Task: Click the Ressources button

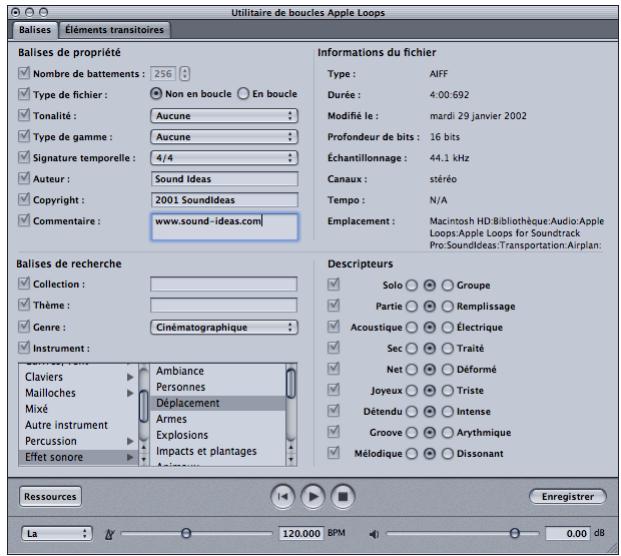Action: (x=50, y=497)
